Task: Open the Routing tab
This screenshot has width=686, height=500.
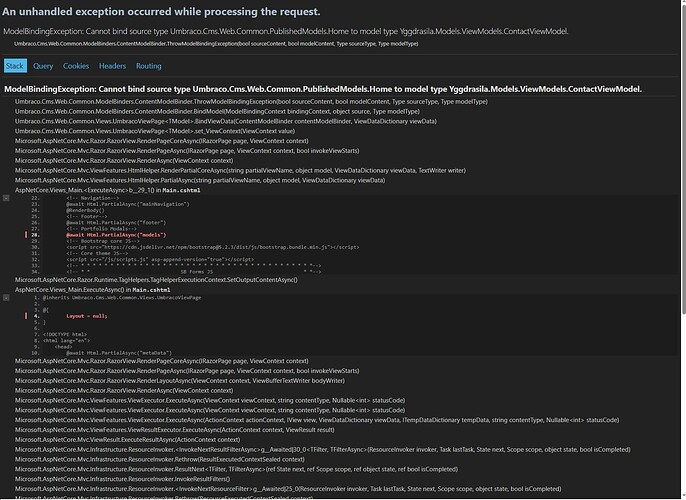Action: click(149, 66)
